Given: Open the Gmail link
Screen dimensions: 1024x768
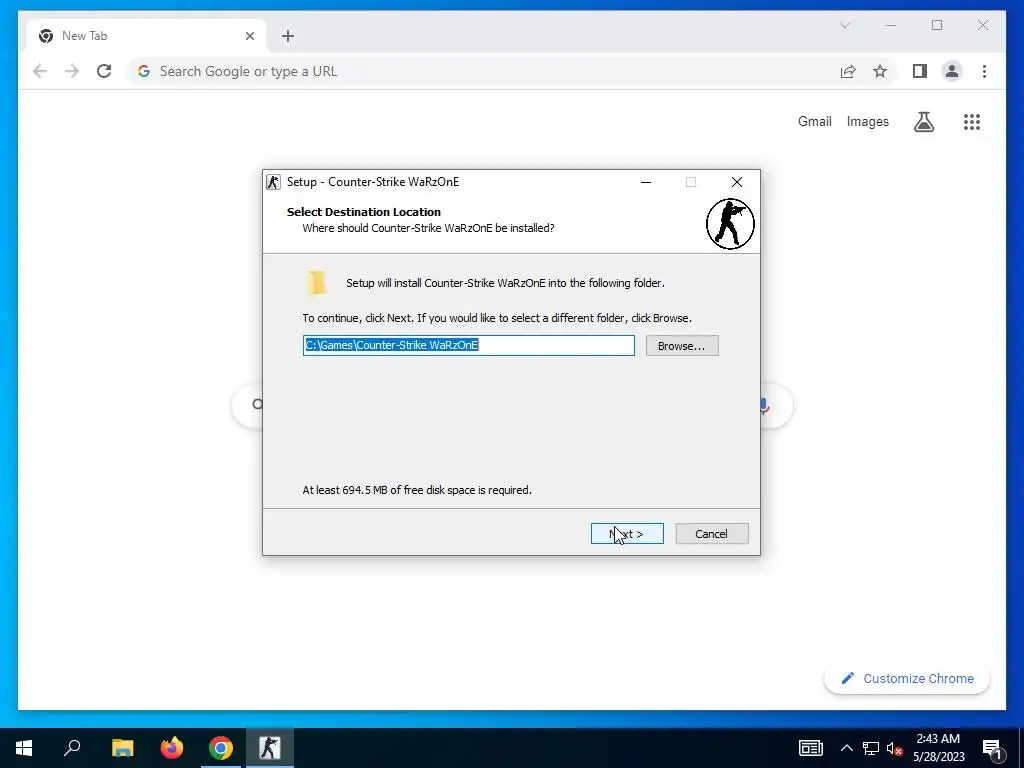Looking at the screenshot, I should [x=814, y=121].
